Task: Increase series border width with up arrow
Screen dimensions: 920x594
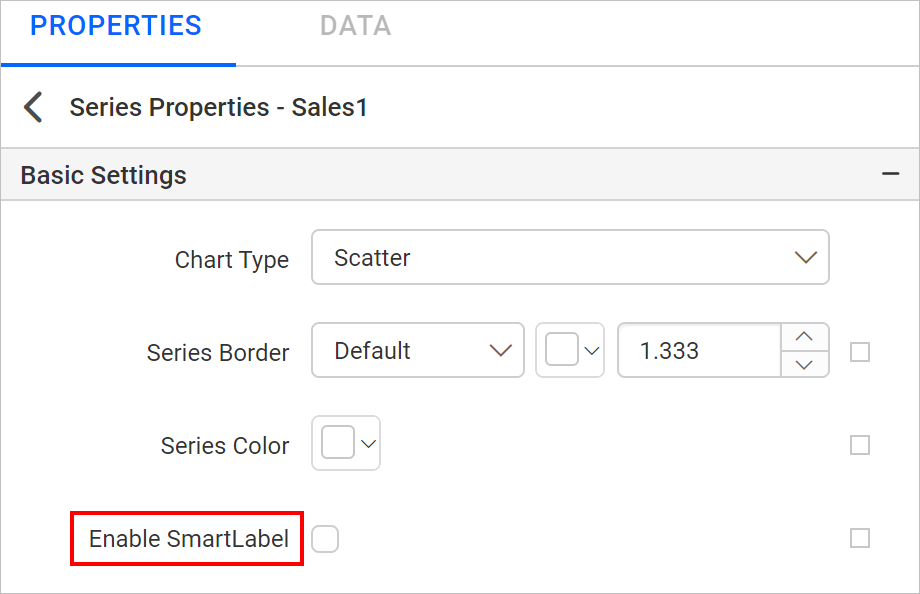Action: [x=804, y=337]
